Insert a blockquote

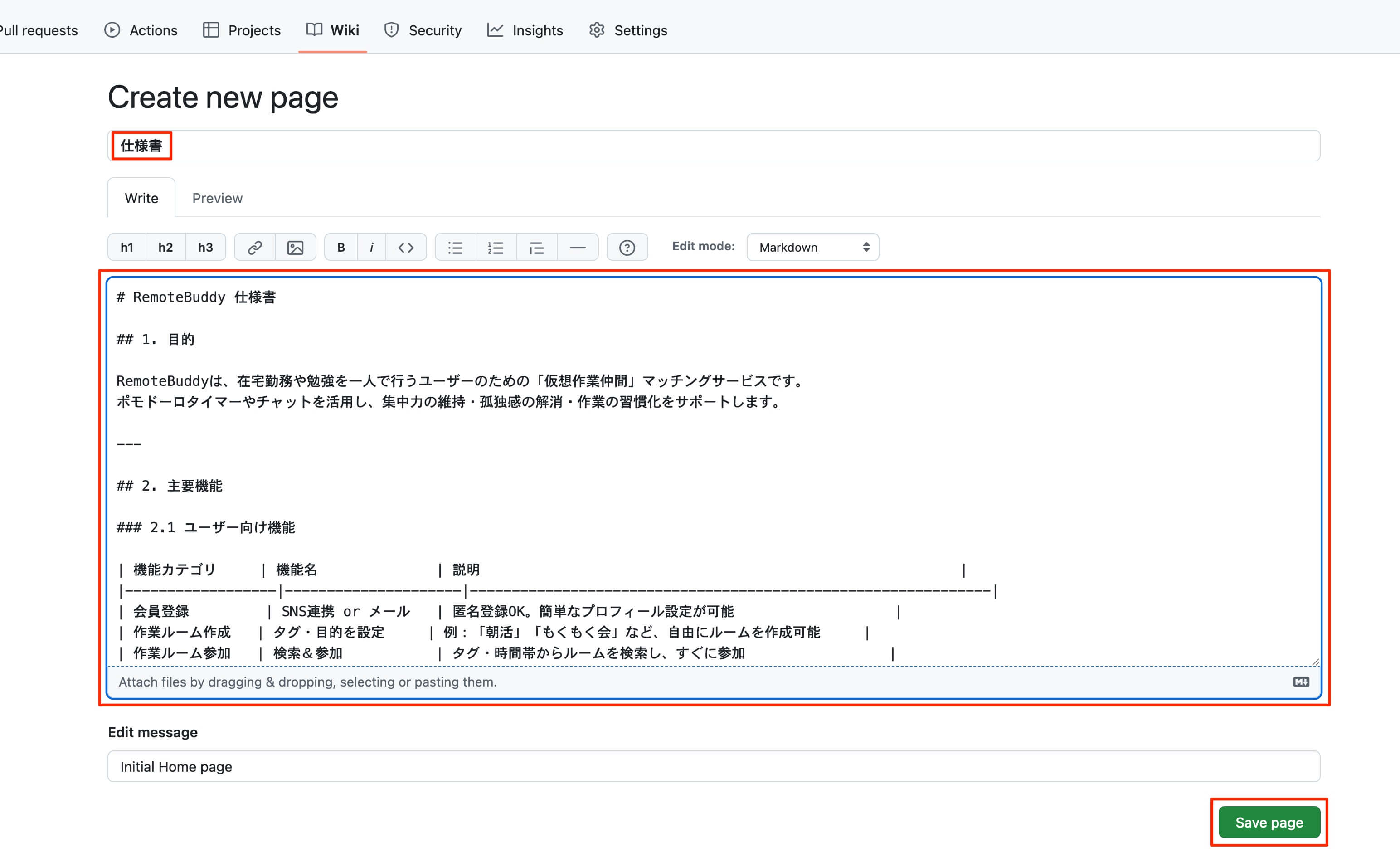(537, 247)
